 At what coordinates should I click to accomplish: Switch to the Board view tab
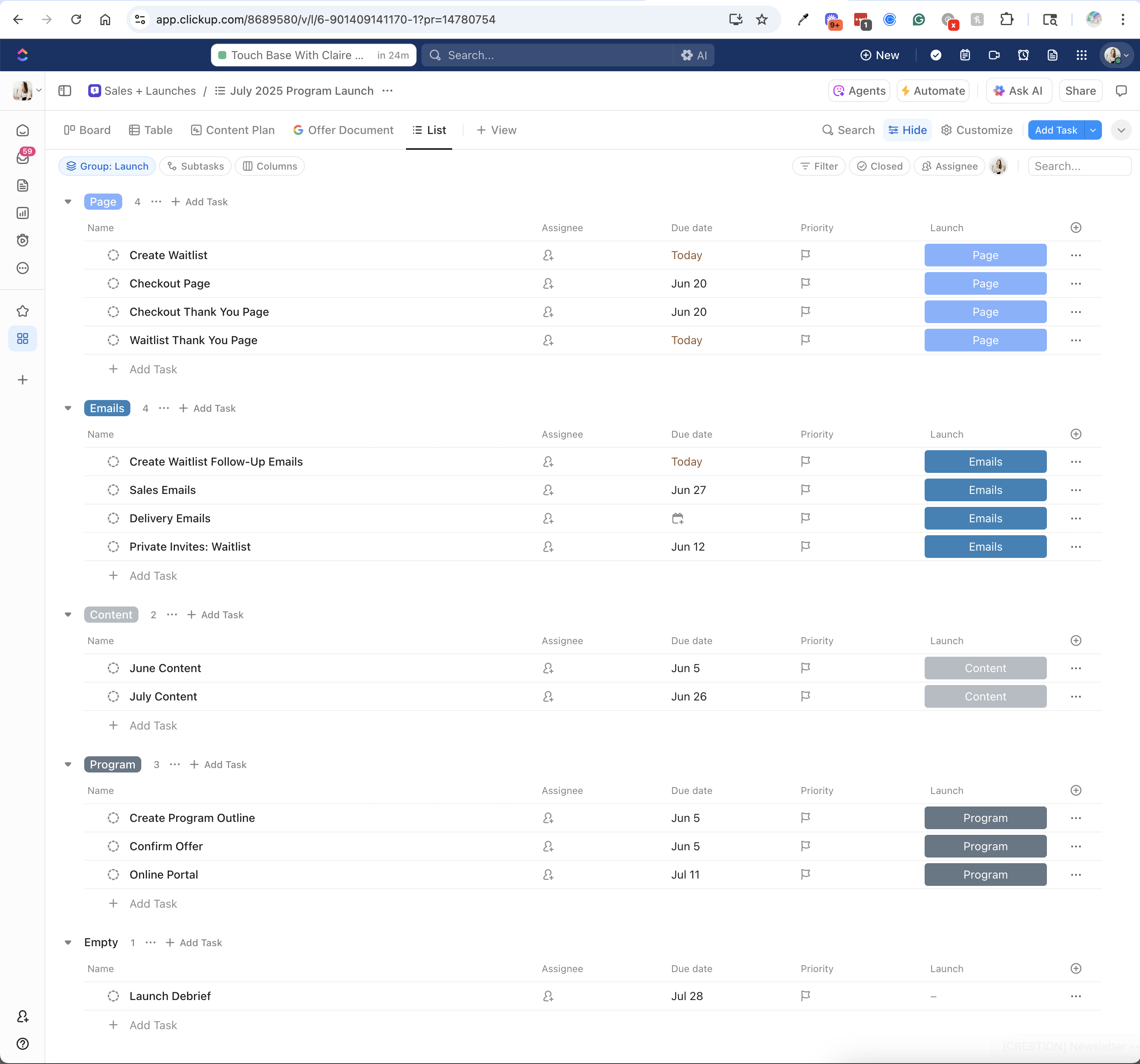(87, 130)
